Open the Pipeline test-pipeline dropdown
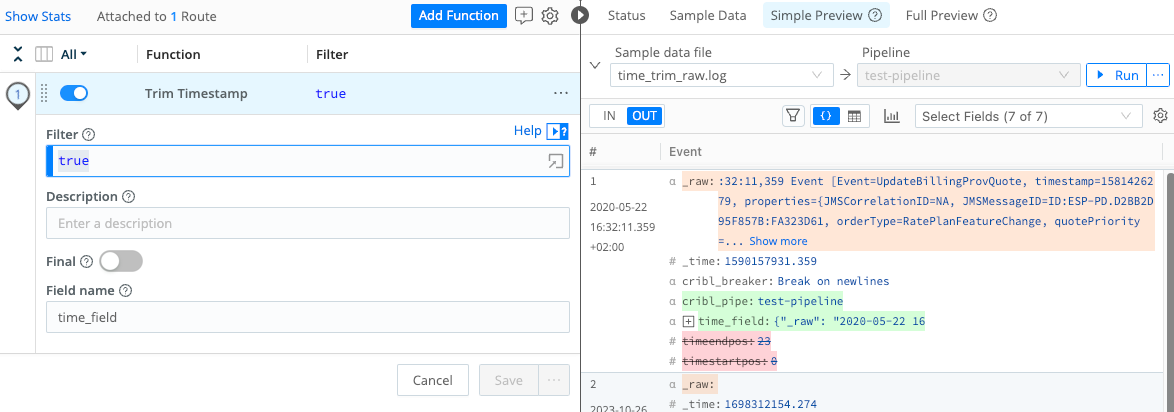1174x412 pixels. pyautogui.click(x=967, y=76)
